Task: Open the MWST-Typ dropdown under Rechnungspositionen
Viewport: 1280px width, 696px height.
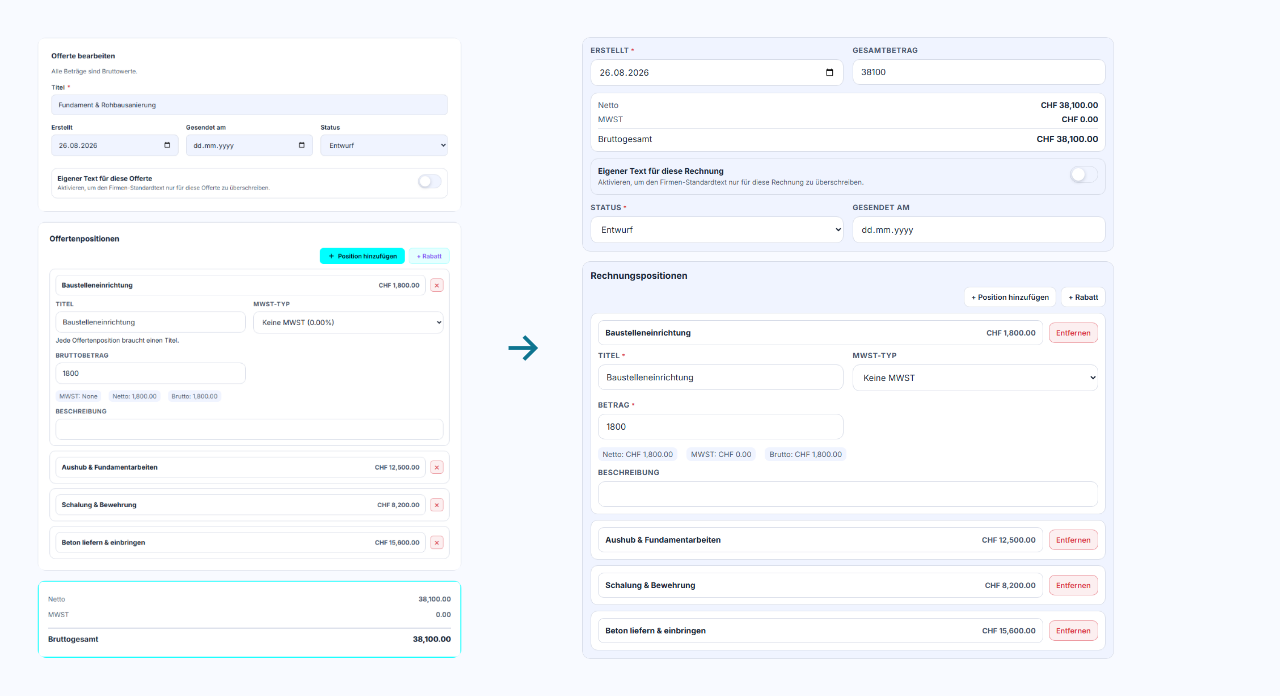Action: coord(975,378)
